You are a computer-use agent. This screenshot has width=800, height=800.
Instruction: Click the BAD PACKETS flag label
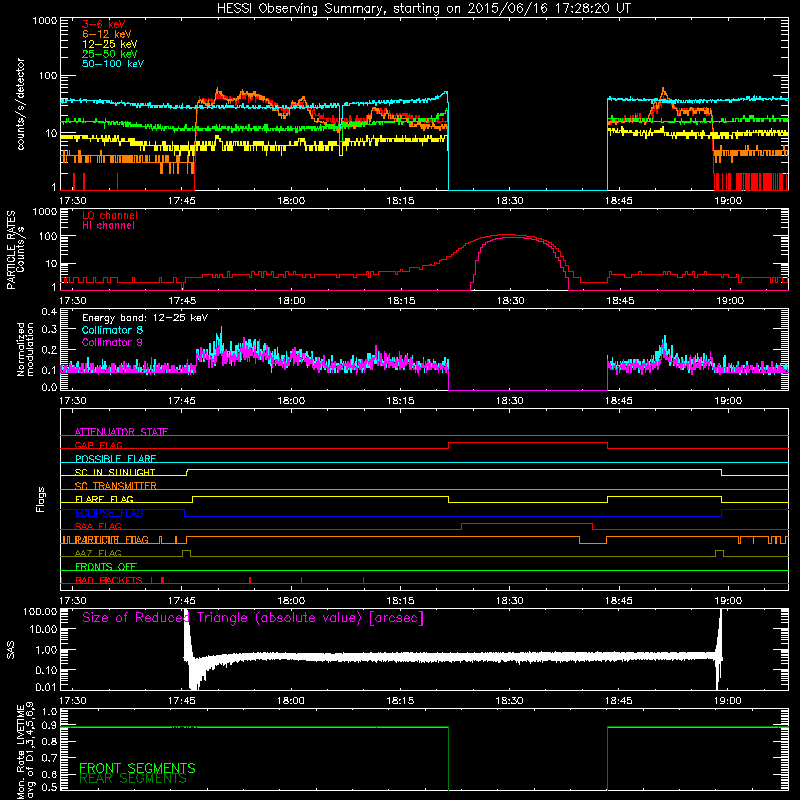109,580
